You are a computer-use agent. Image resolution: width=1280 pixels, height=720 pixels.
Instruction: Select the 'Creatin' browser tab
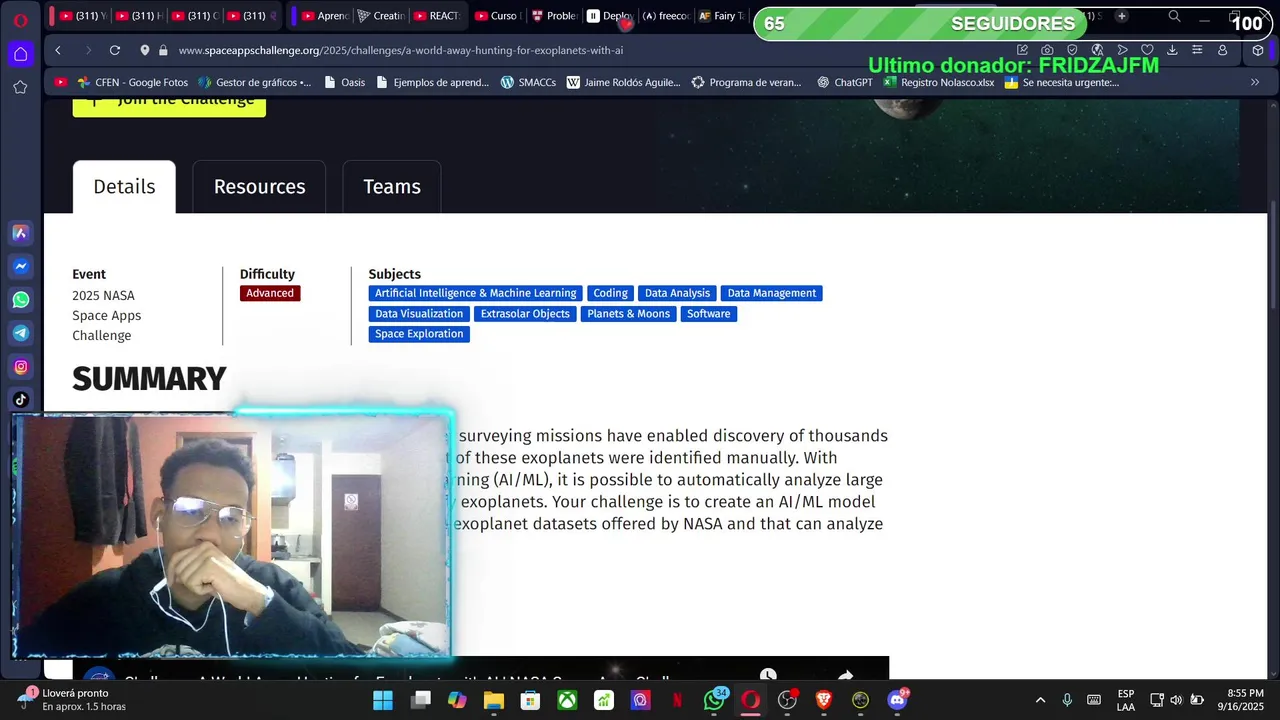(x=380, y=16)
